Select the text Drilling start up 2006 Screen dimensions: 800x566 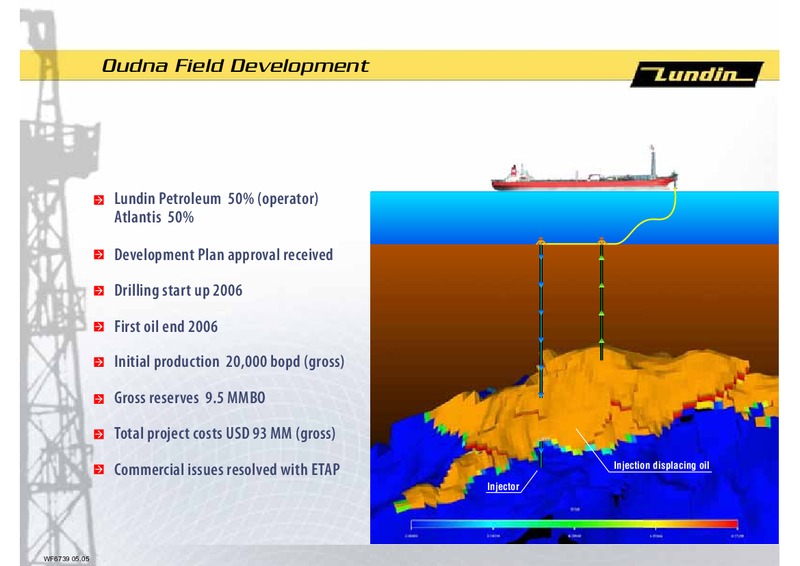pyautogui.click(x=178, y=290)
